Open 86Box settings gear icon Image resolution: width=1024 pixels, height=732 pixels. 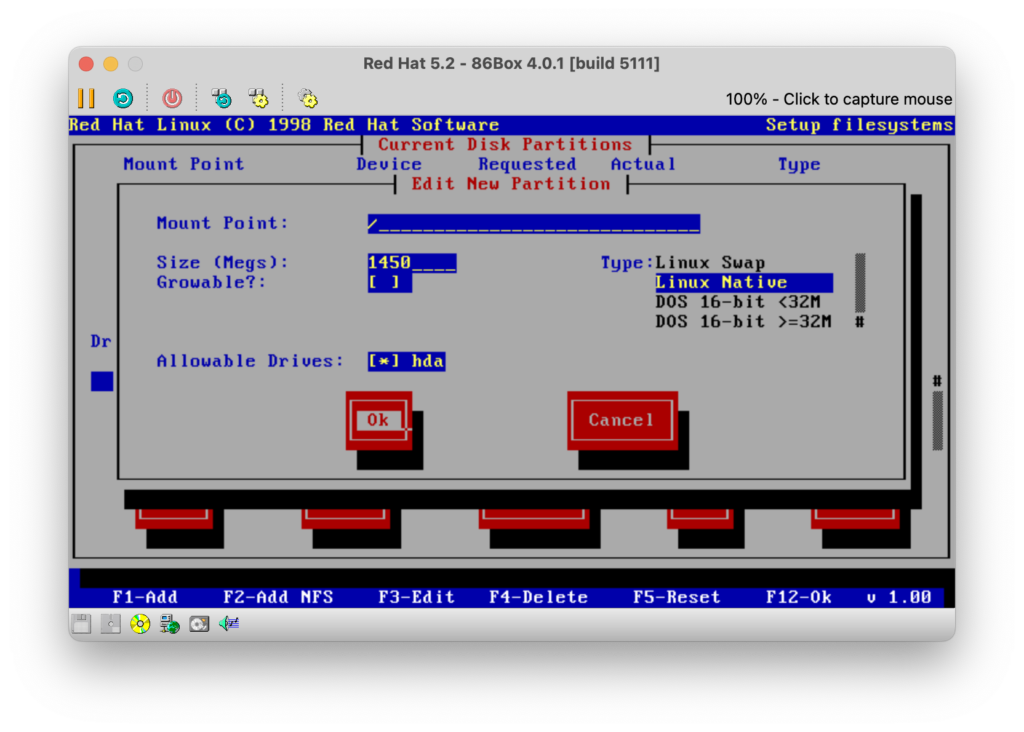pos(308,99)
